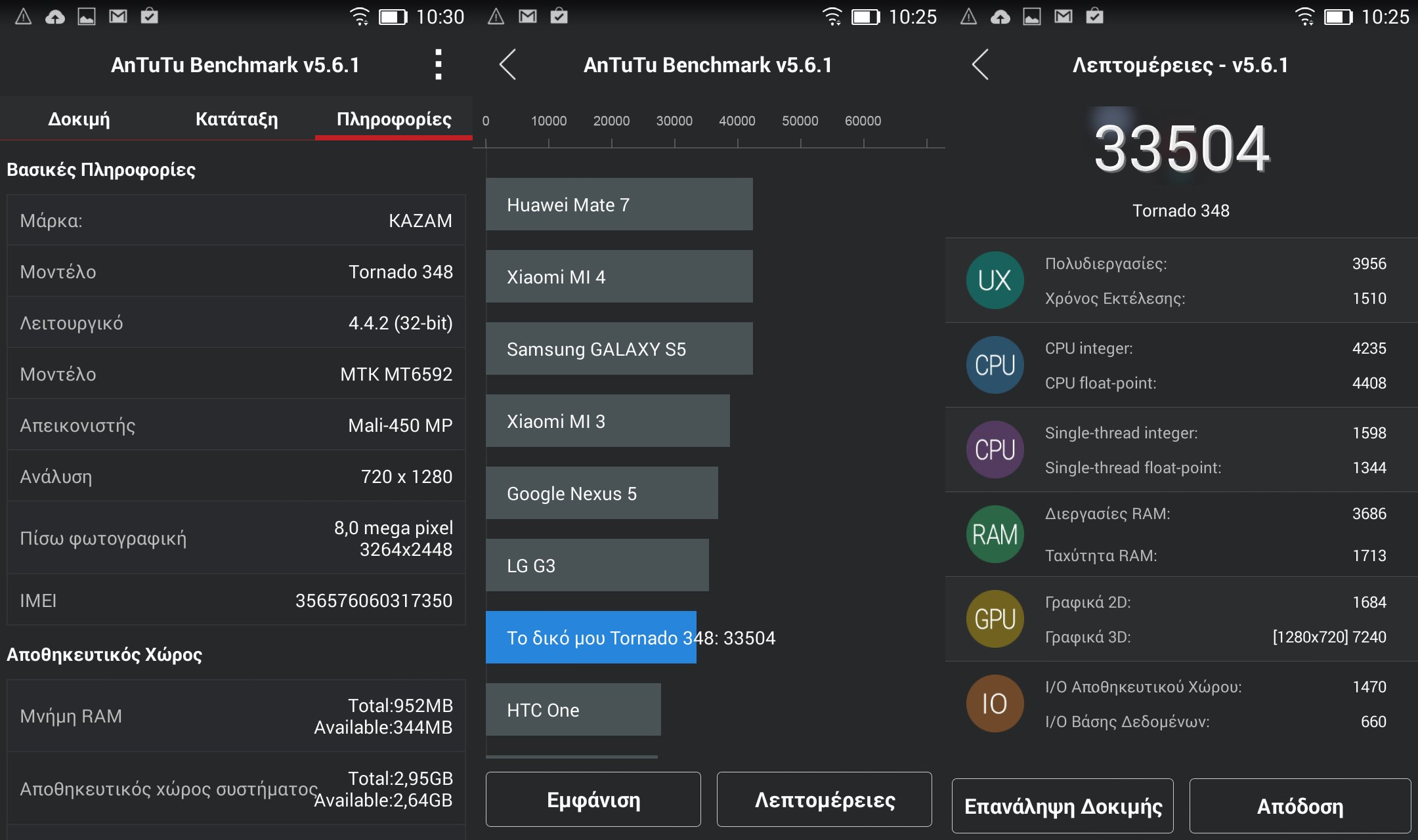Select the HTC One bar
This screenshot has width=1418, height=840.
[x=573, y=709]
